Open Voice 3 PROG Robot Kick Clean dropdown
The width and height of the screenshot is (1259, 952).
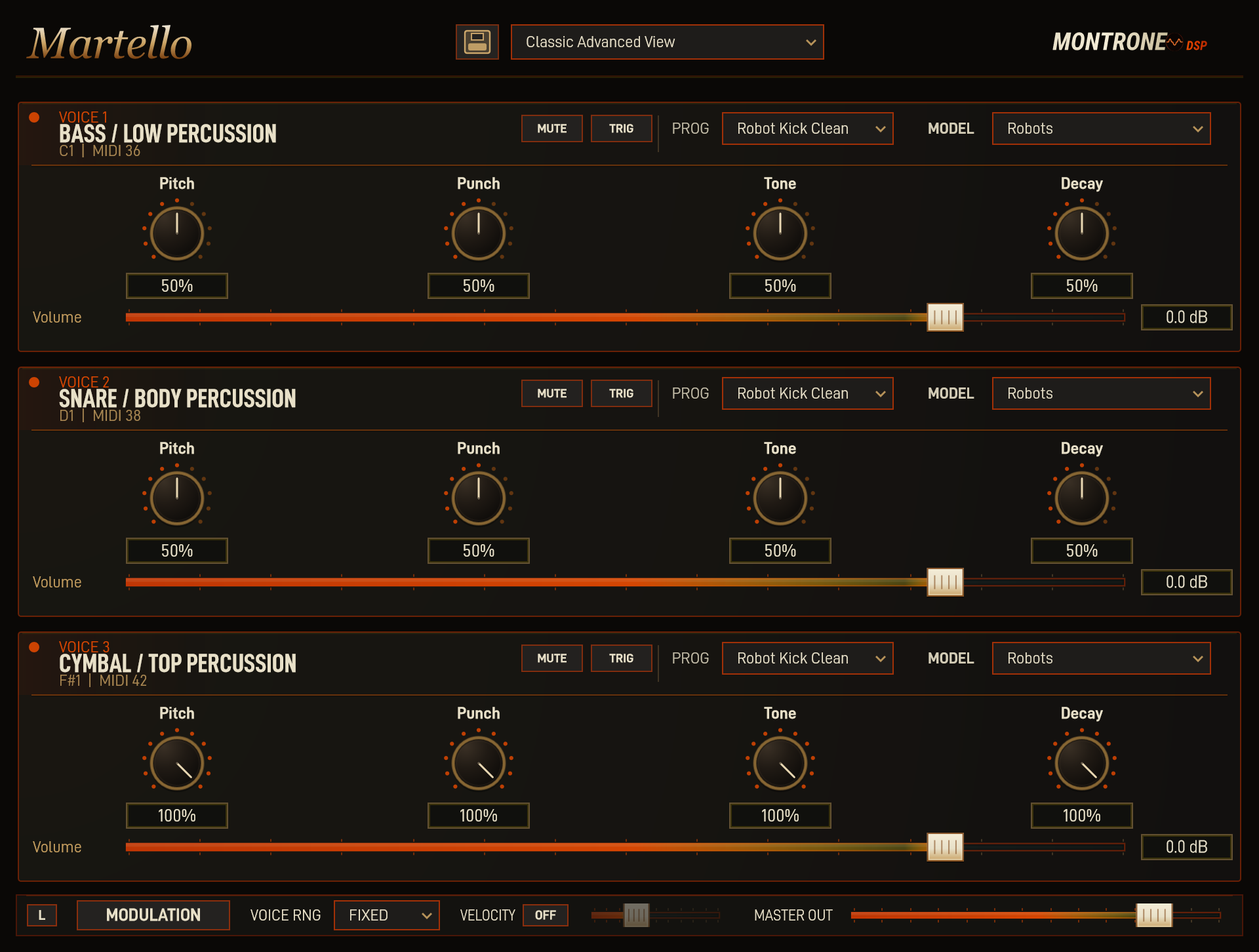[x=808, y=658]
